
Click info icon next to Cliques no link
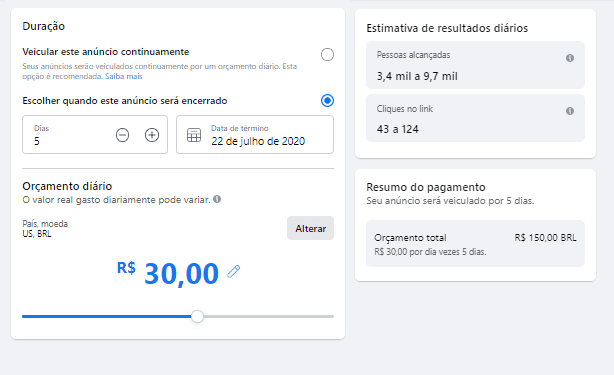pos(570,111)
